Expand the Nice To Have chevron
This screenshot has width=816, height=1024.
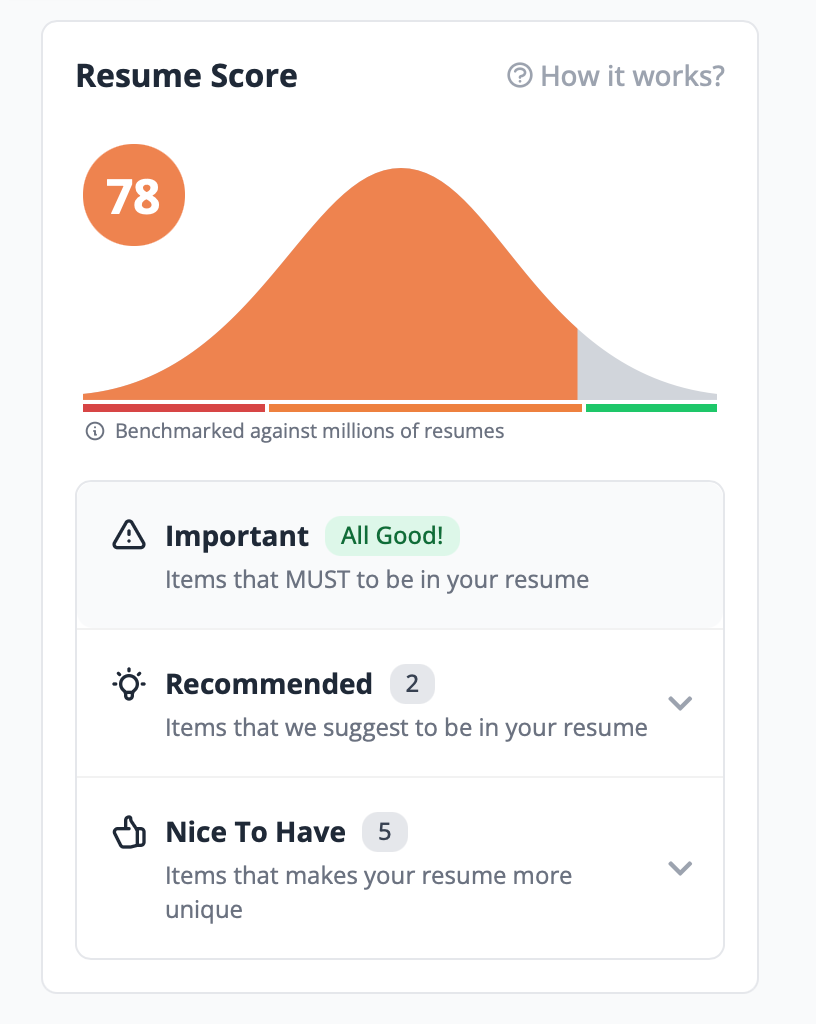(x=680, y=867)
